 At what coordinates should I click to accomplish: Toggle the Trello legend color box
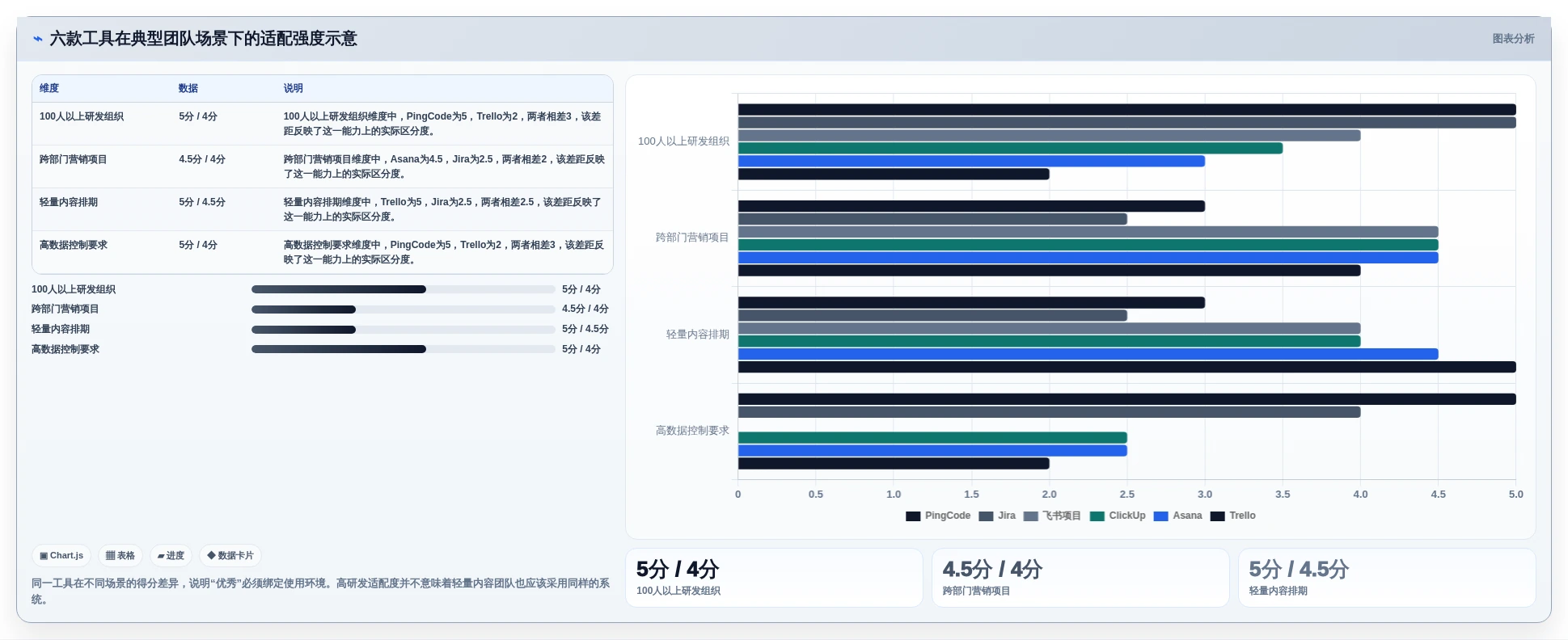[1218, 516]
